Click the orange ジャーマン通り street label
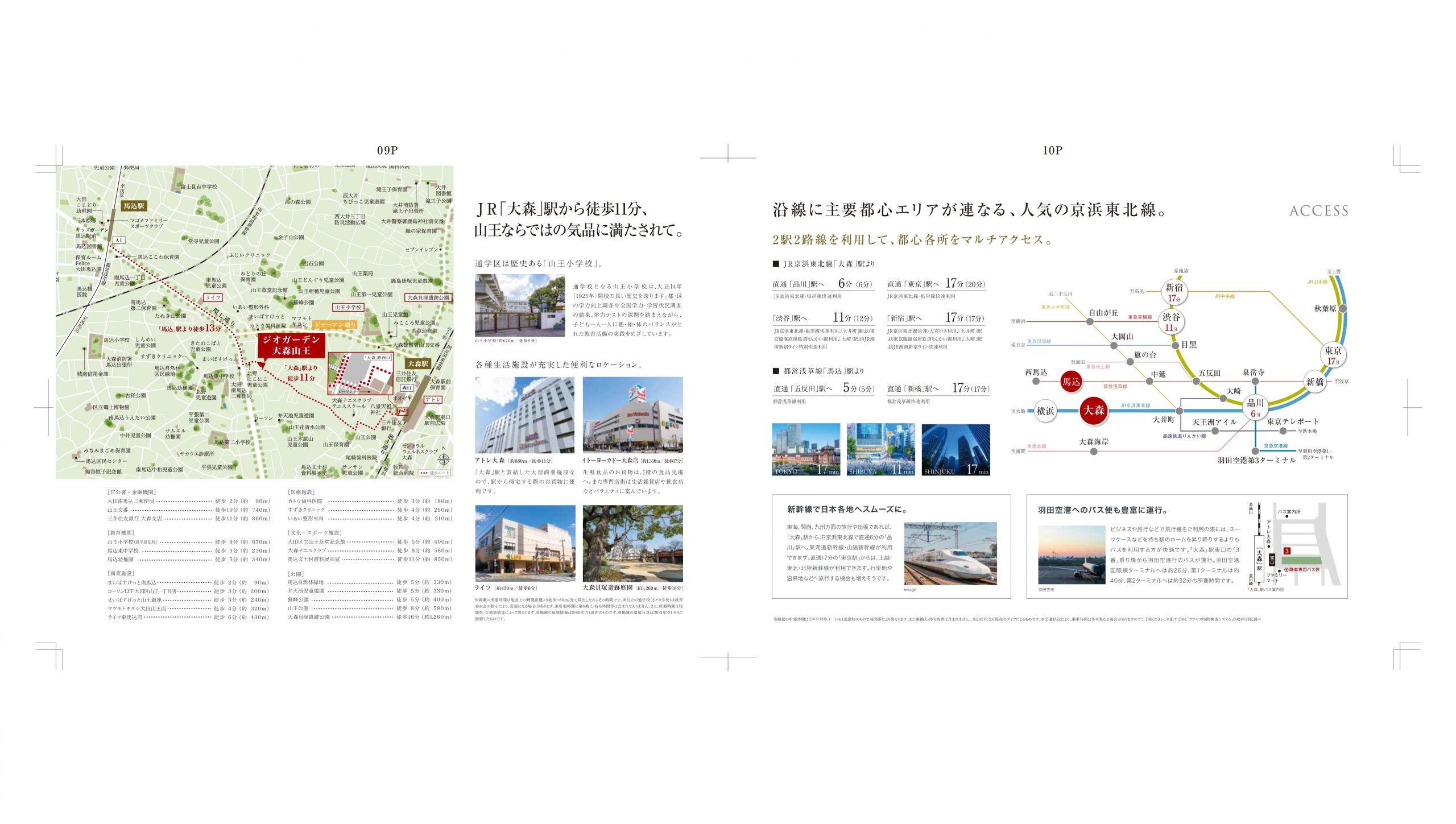 (x=335, y=325)
